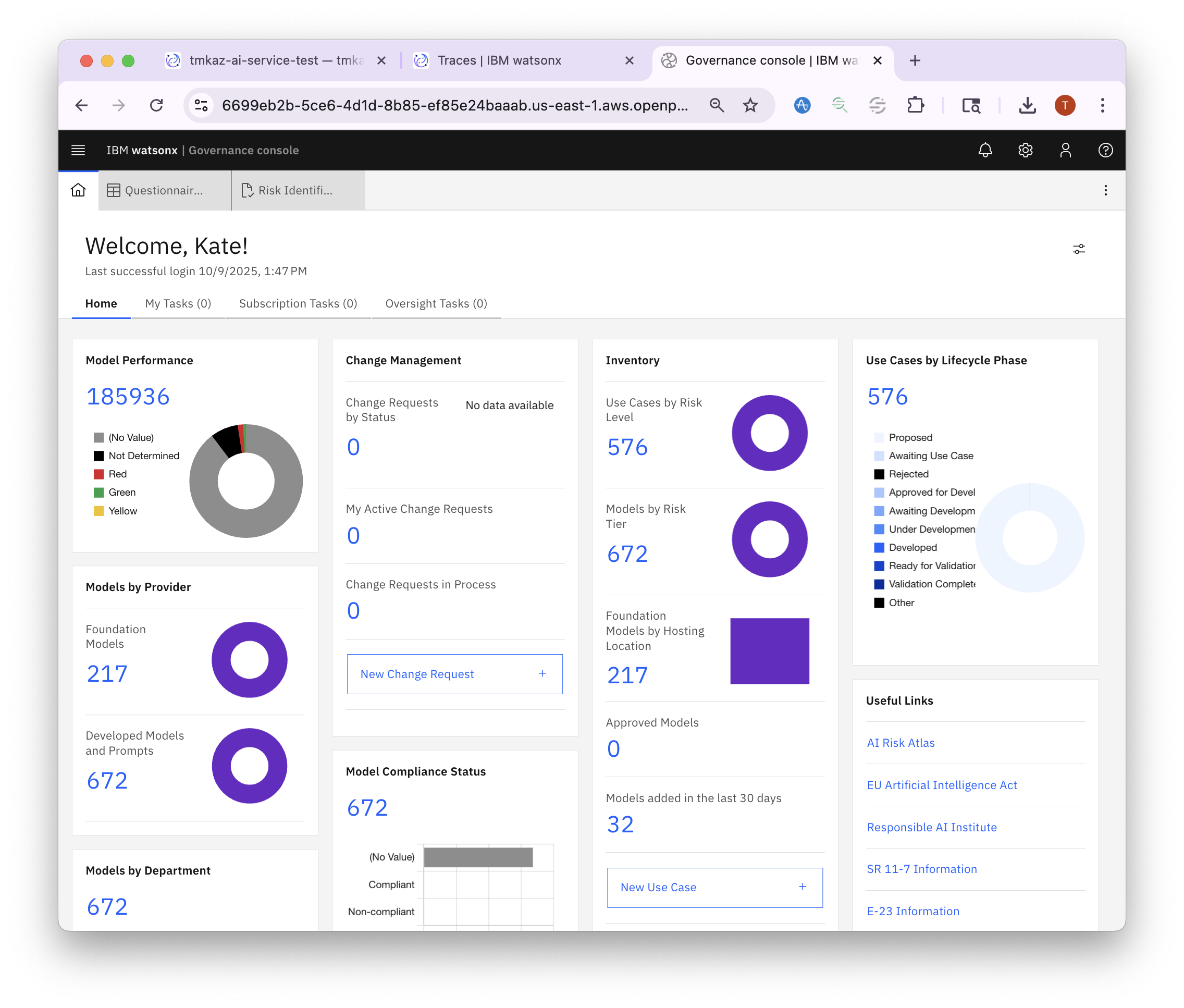Click the New Use Case button
Screen dimensions: 1184x1008
coord(714,887)
